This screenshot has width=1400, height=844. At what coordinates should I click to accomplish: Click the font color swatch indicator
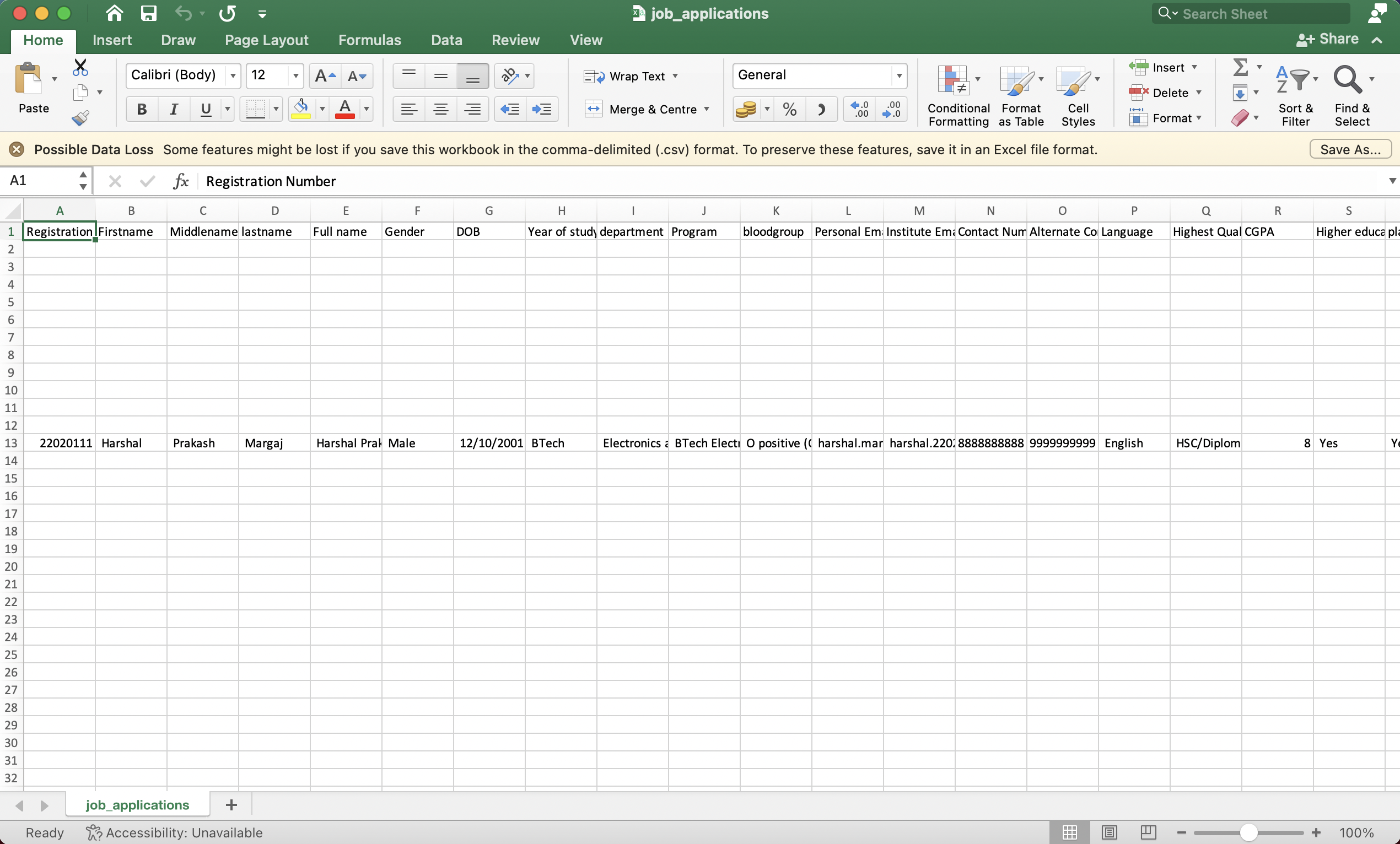tap(346, 117)
